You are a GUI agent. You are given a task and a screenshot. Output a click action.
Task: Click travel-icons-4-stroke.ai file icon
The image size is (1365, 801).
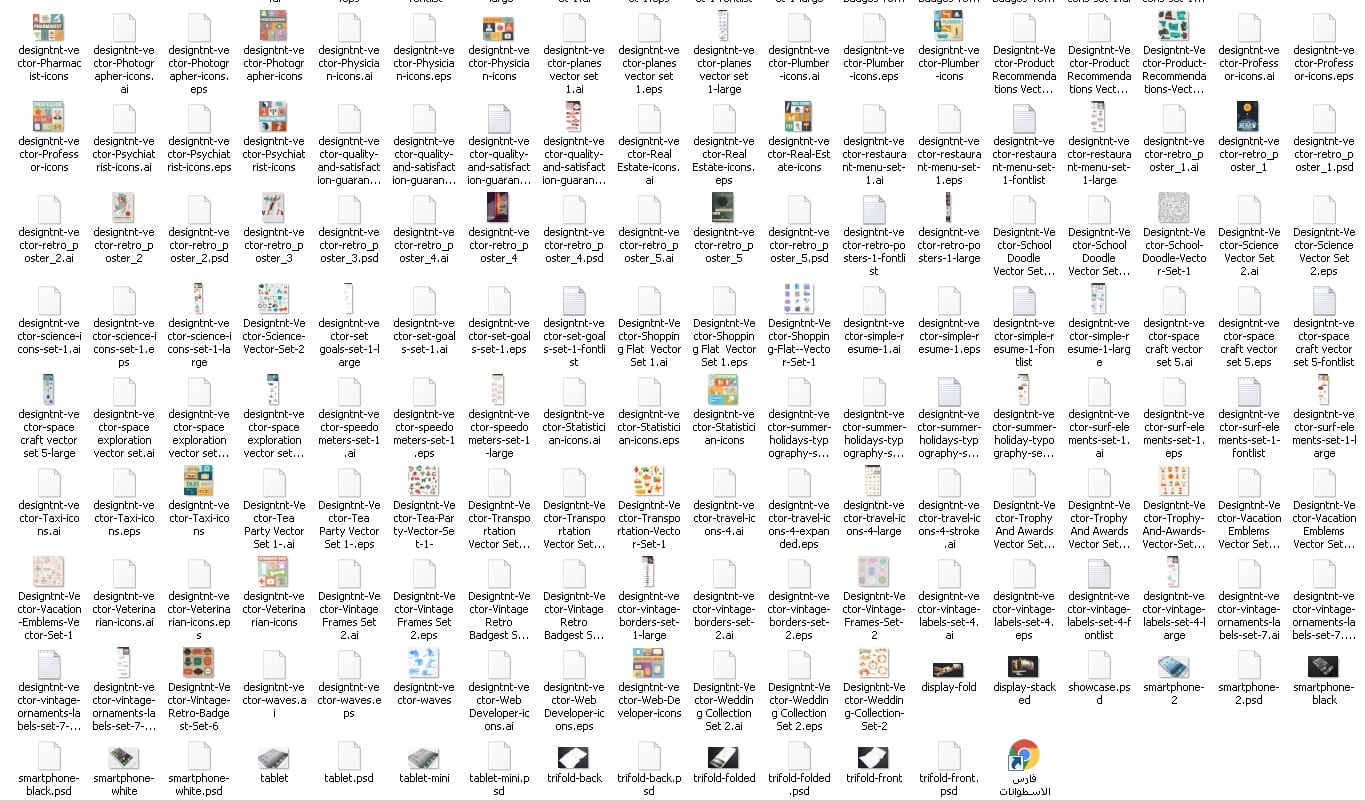(x=949, y=482)
